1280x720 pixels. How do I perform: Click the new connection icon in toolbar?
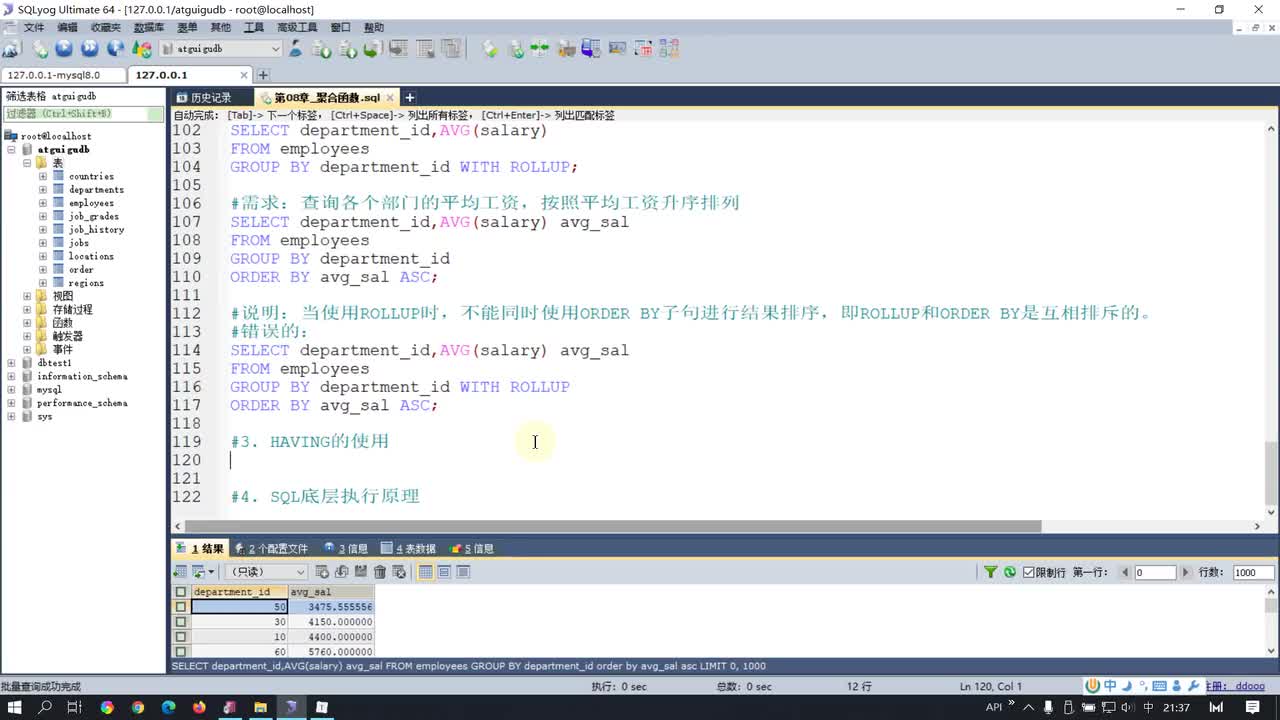click(x=11, y=48)
